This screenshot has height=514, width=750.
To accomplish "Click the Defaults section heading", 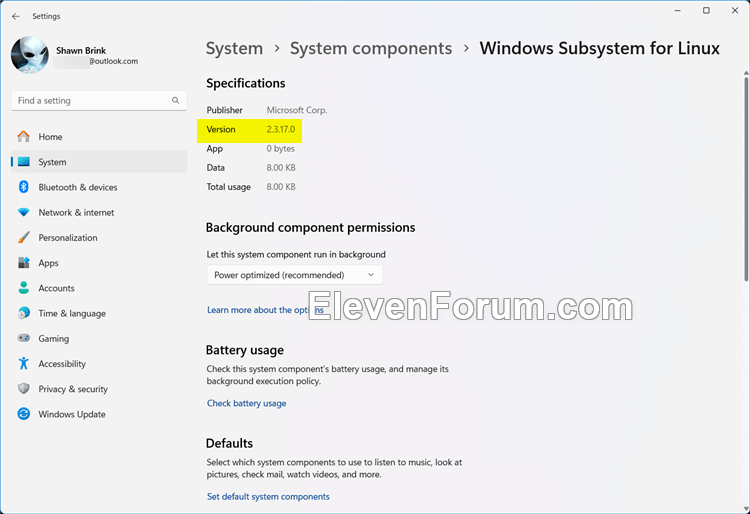I will 229,443.
